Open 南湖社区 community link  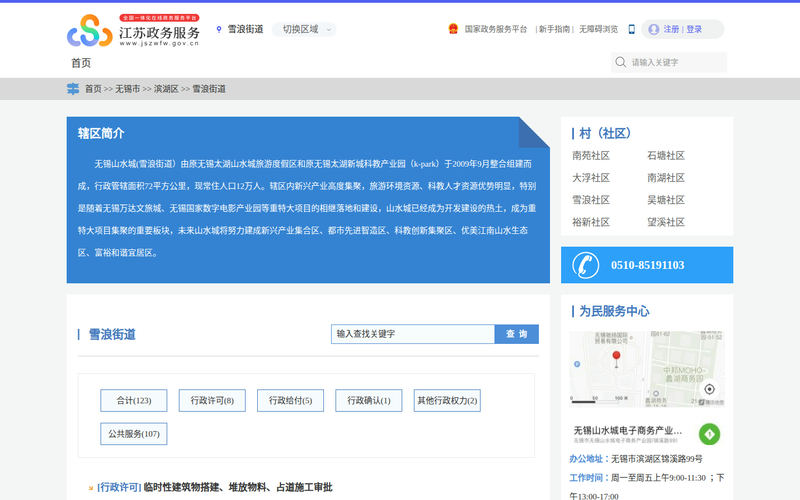[x=666, y=178]
